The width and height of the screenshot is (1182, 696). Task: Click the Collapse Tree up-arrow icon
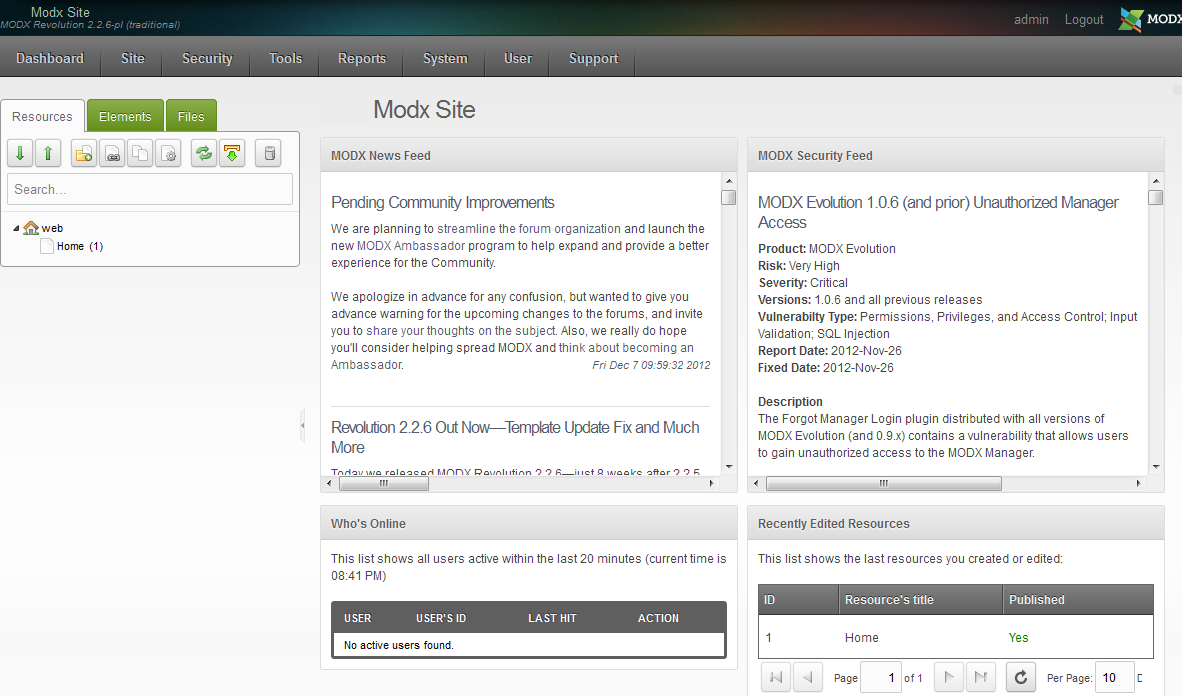click(48, 153)
